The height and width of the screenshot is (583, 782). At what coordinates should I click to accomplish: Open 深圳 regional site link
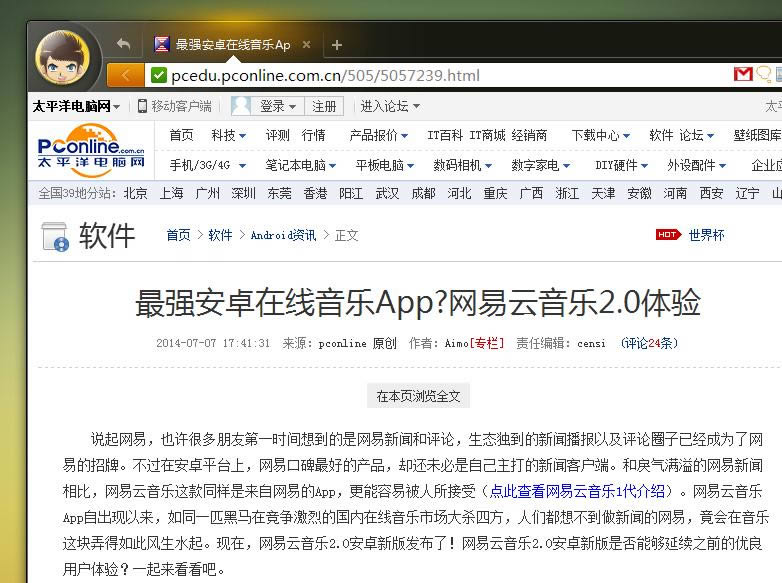[x=243, y=194]
